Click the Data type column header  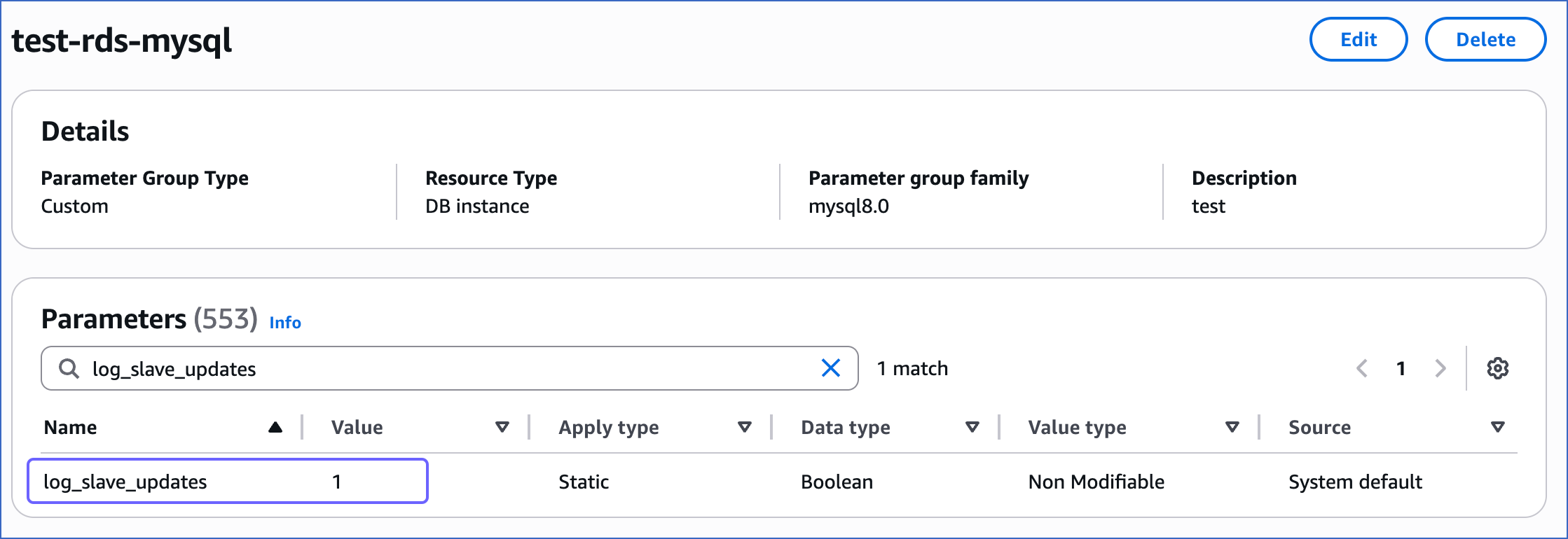[x=845, y=427]
